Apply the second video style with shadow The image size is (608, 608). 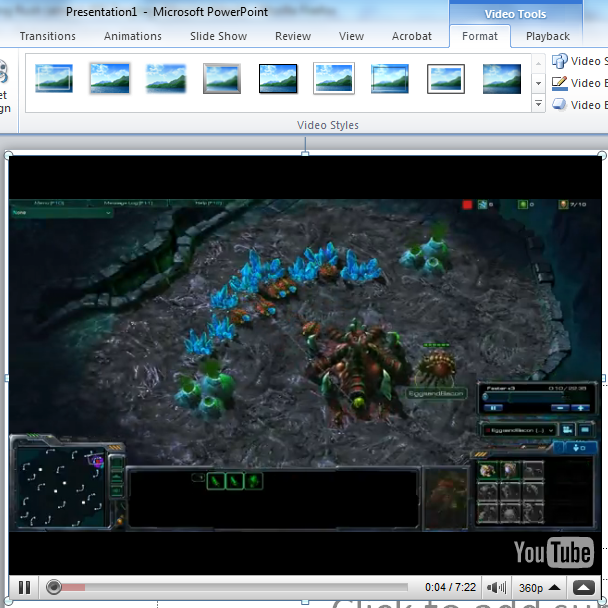point(110,79)
